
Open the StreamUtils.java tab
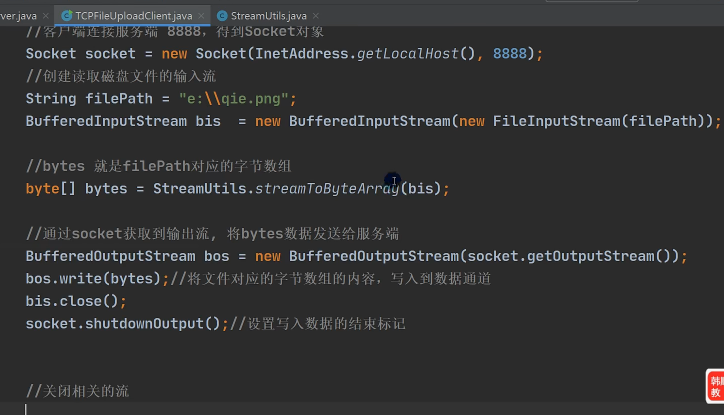[x=268, y=16]
